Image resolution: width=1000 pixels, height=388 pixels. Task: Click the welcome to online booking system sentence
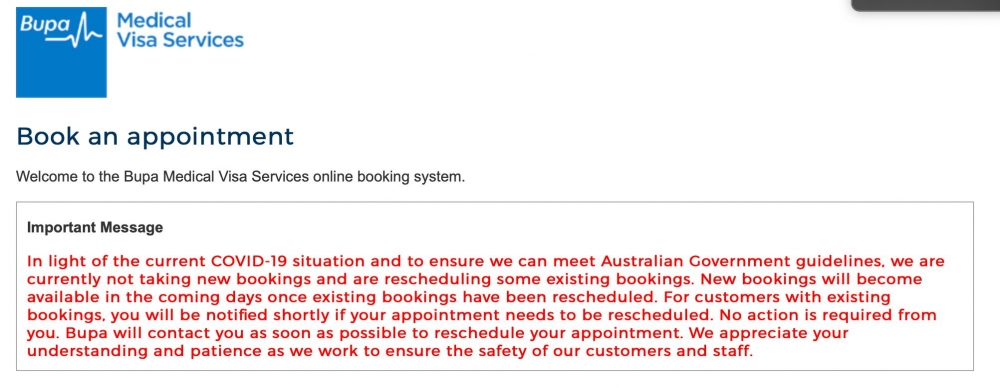coord(240,176)
